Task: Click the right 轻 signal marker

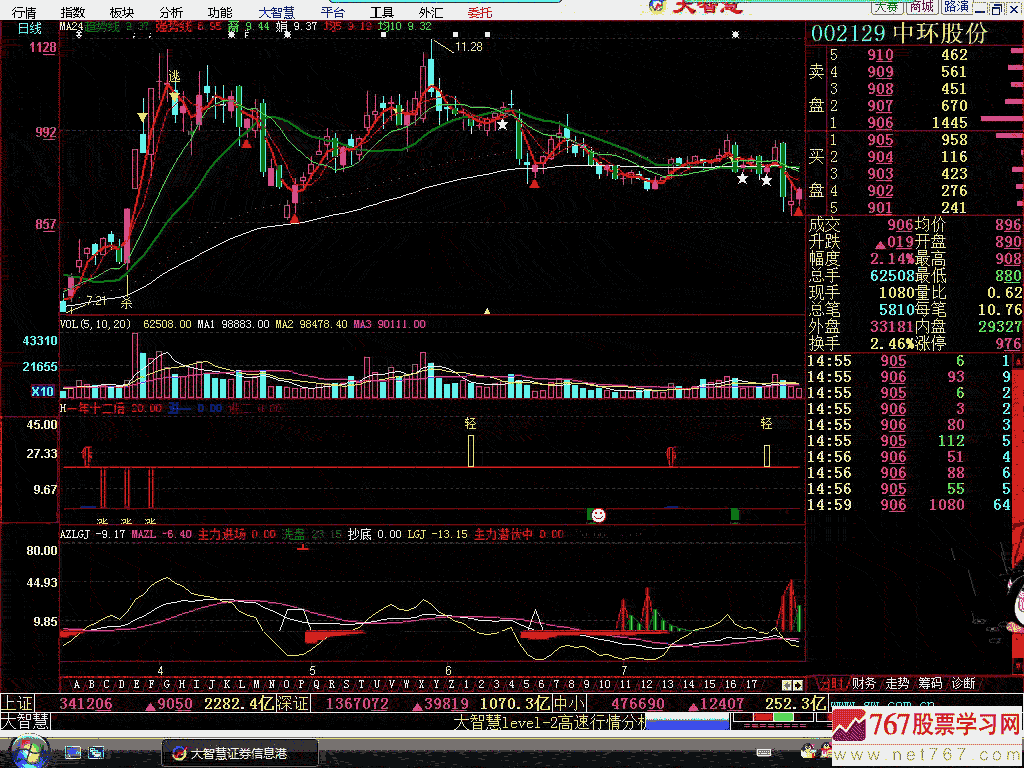Action: click(766, 423)
